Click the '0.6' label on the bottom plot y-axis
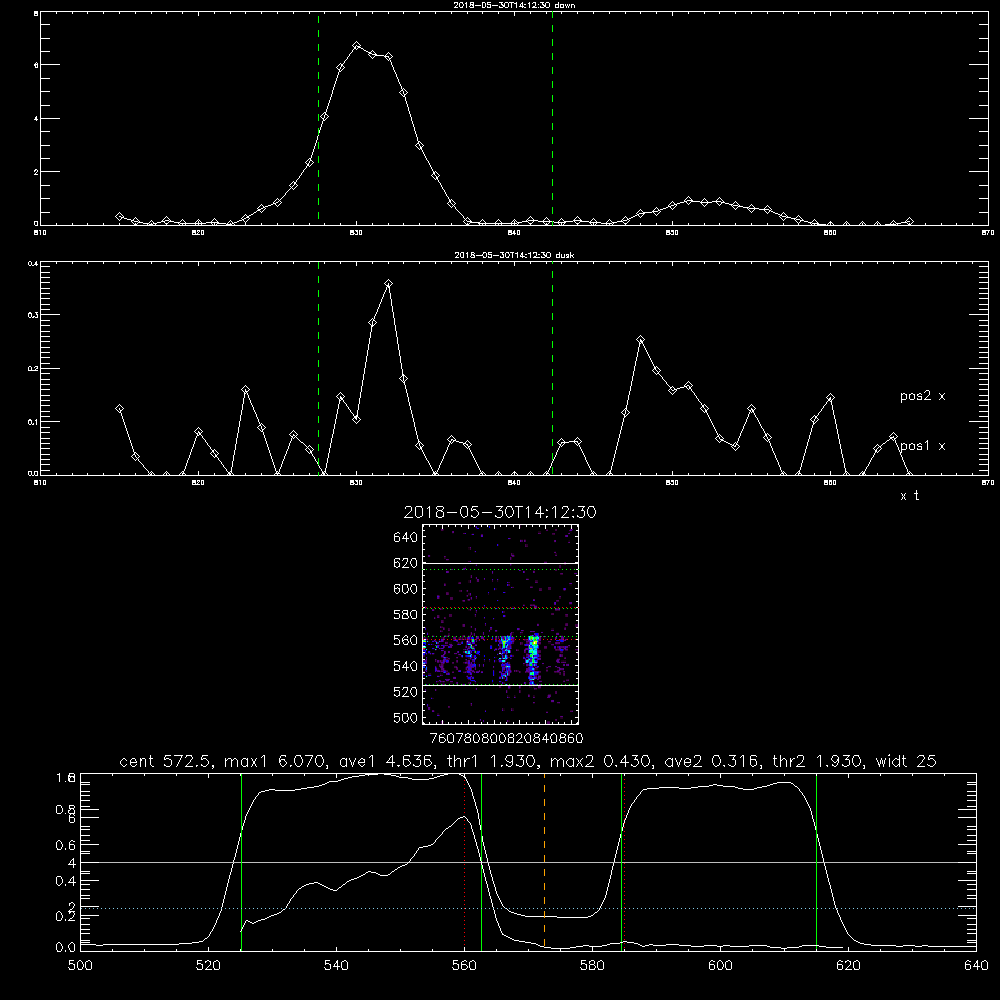The image size is (1000, 1000). click(66, 845)
